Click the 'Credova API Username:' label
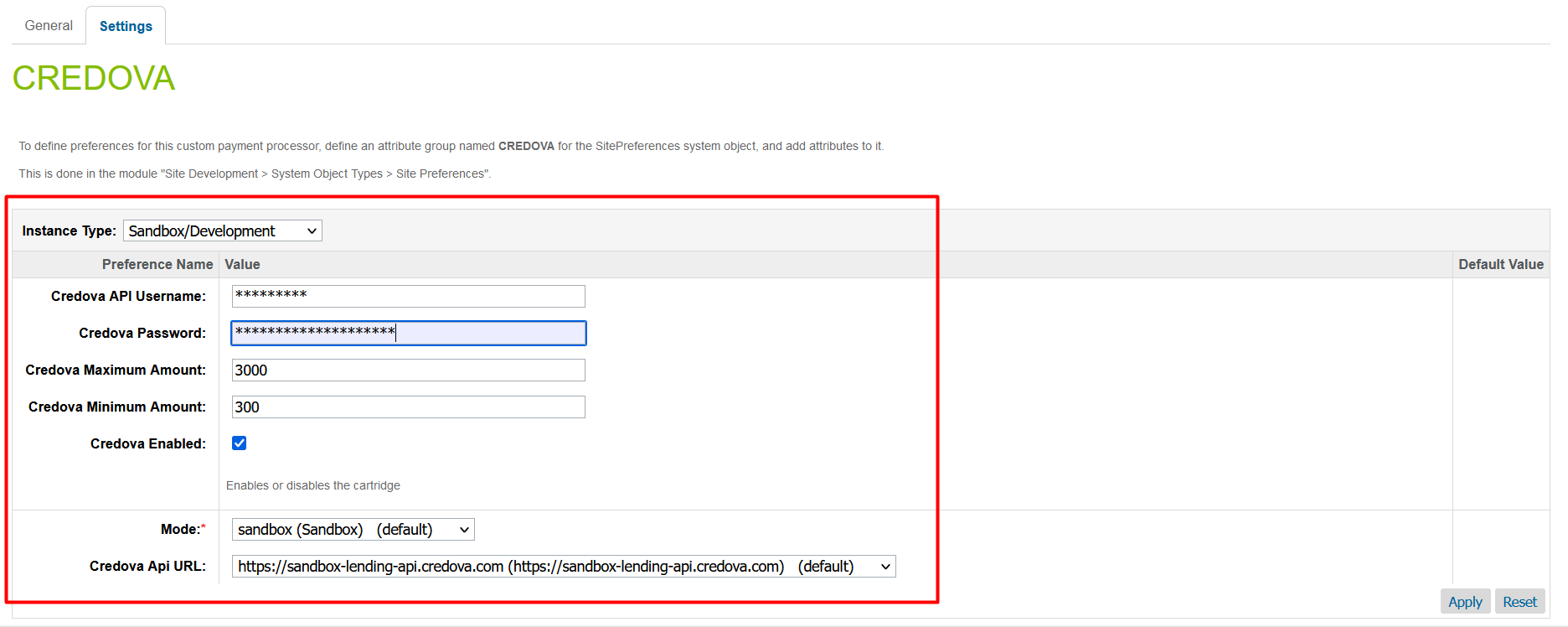1568x627 pixels. pos(128,296)
